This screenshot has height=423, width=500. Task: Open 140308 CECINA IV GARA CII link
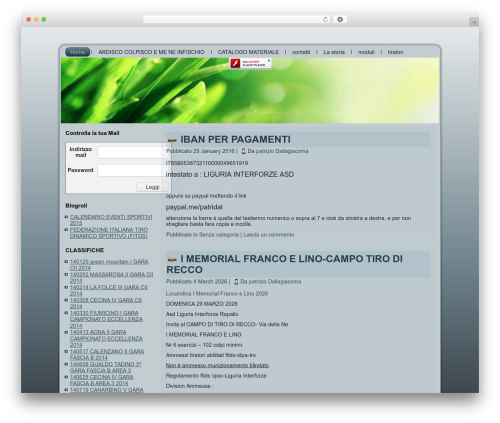[106, 303]
